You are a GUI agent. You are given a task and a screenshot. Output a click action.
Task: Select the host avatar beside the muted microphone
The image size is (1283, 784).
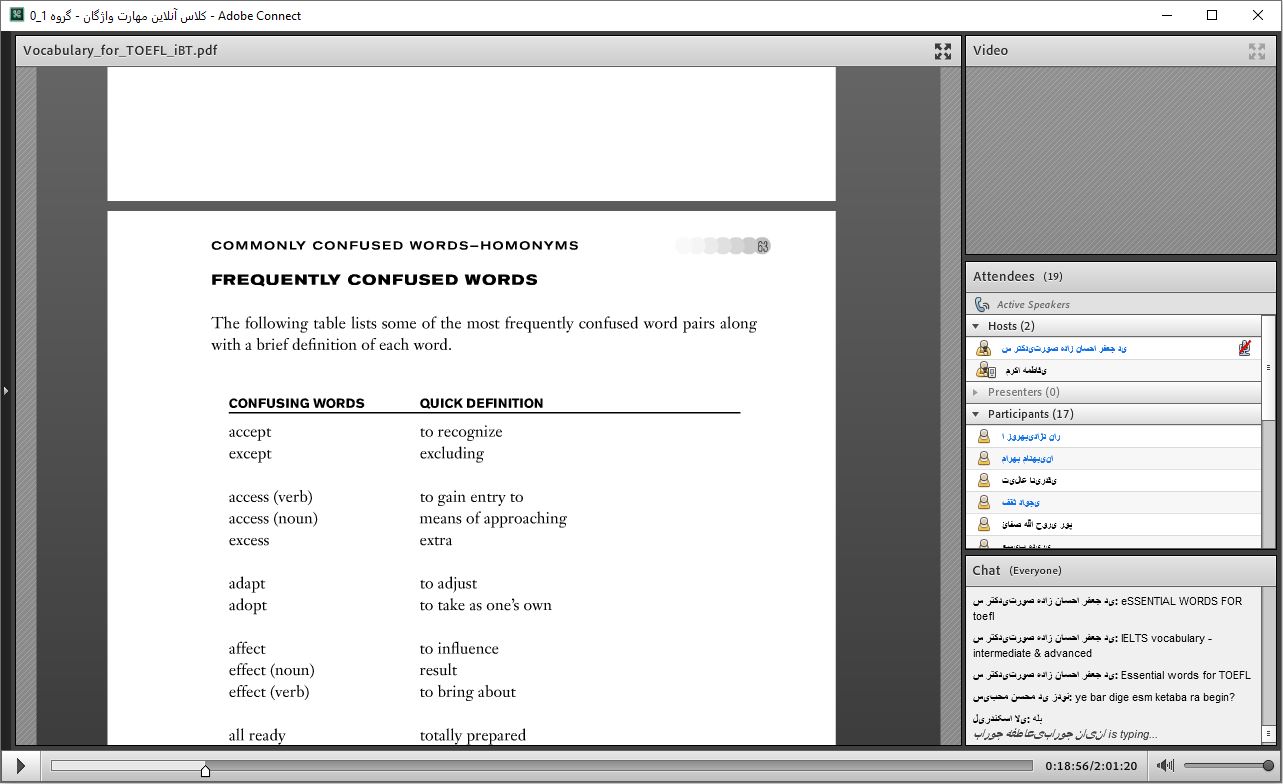point(984,348)
